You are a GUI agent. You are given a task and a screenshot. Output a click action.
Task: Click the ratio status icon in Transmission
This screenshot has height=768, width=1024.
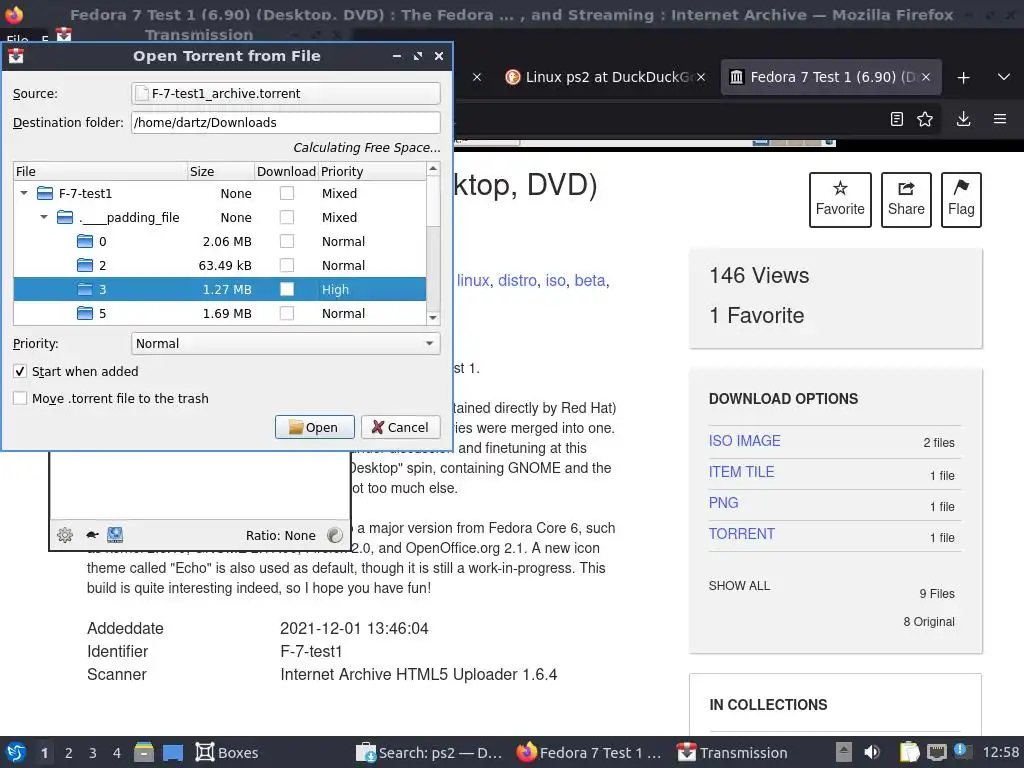pyautogui.click(x=334, y=536)
